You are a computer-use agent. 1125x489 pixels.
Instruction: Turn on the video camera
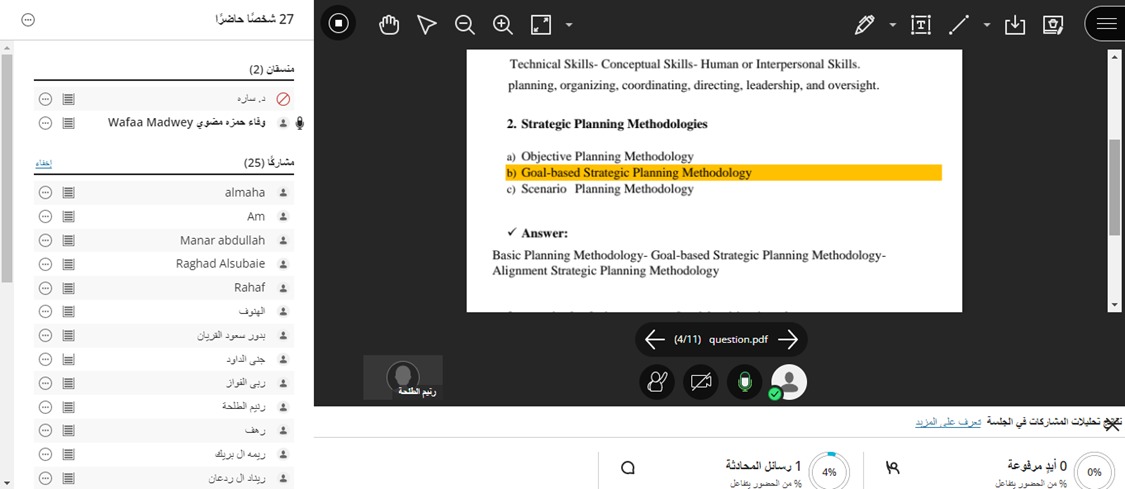701,381
